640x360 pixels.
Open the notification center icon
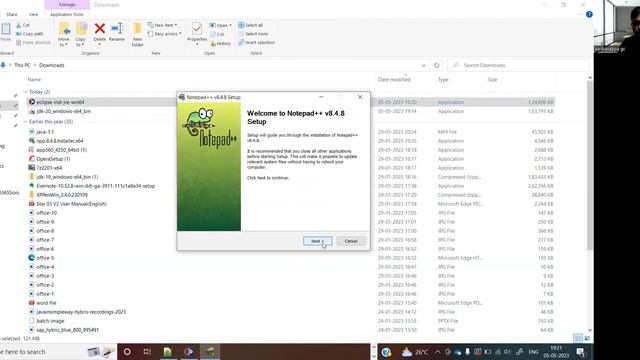coord(581,351)
